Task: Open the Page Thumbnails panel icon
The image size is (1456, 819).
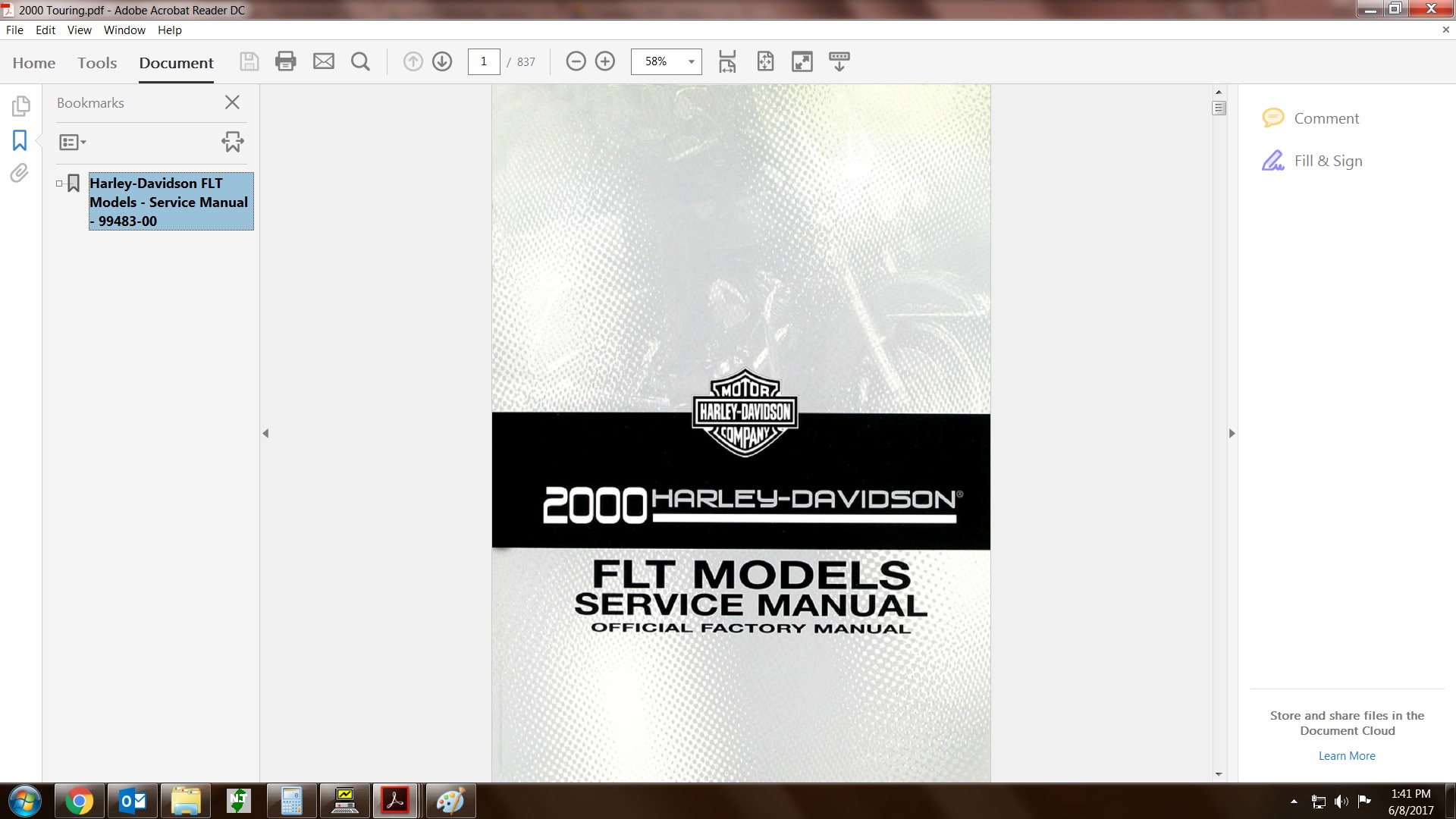Action: (20, 105)
